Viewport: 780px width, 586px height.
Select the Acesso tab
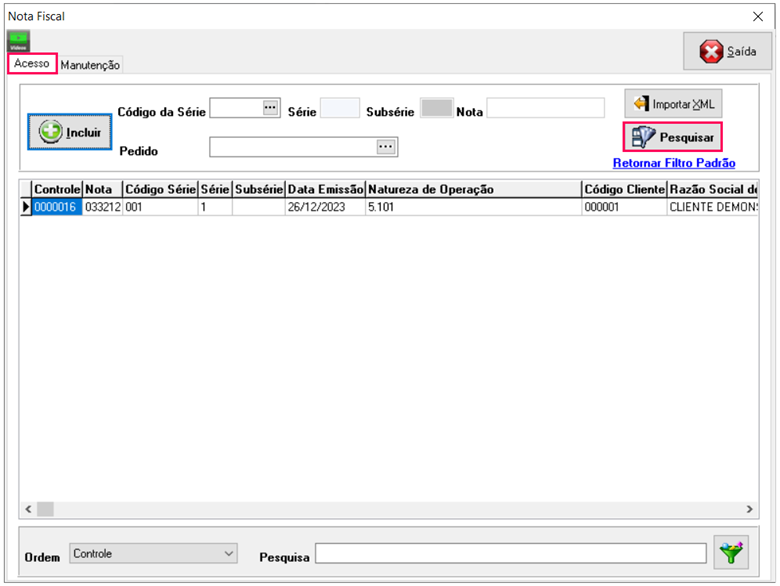pyautogui.click(x=32, y=64)
